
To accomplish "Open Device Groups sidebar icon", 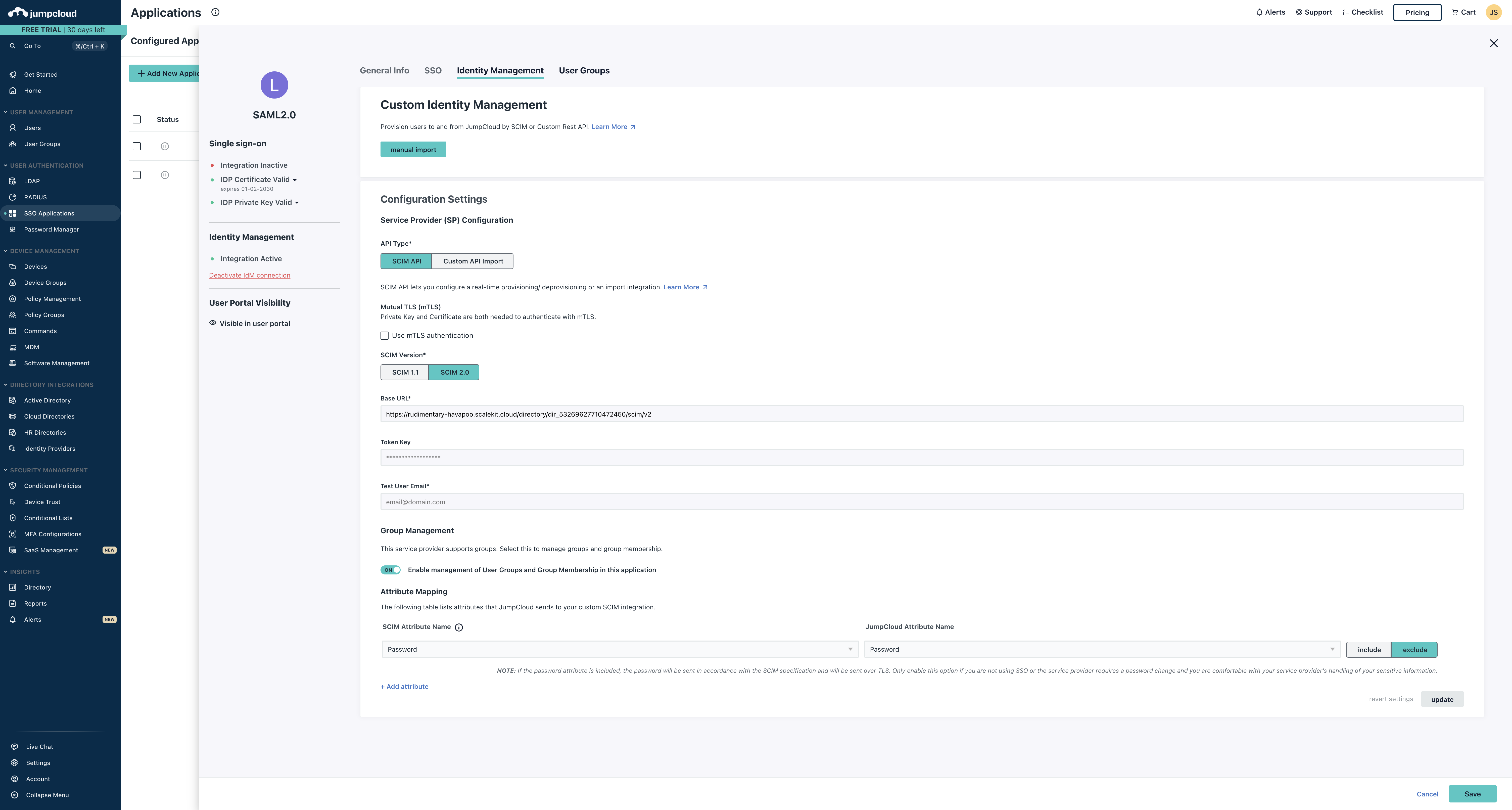I will 12,282.
